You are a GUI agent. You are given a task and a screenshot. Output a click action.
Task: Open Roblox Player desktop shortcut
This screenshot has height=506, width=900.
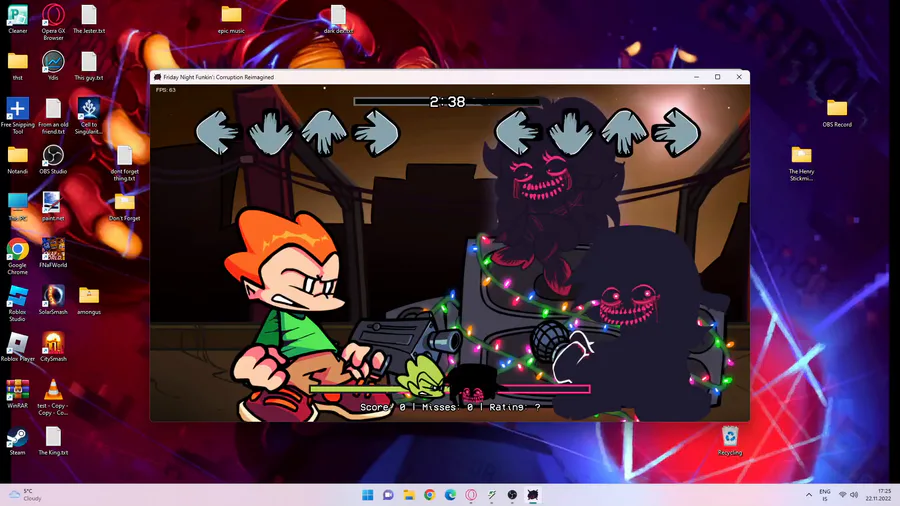17,347
